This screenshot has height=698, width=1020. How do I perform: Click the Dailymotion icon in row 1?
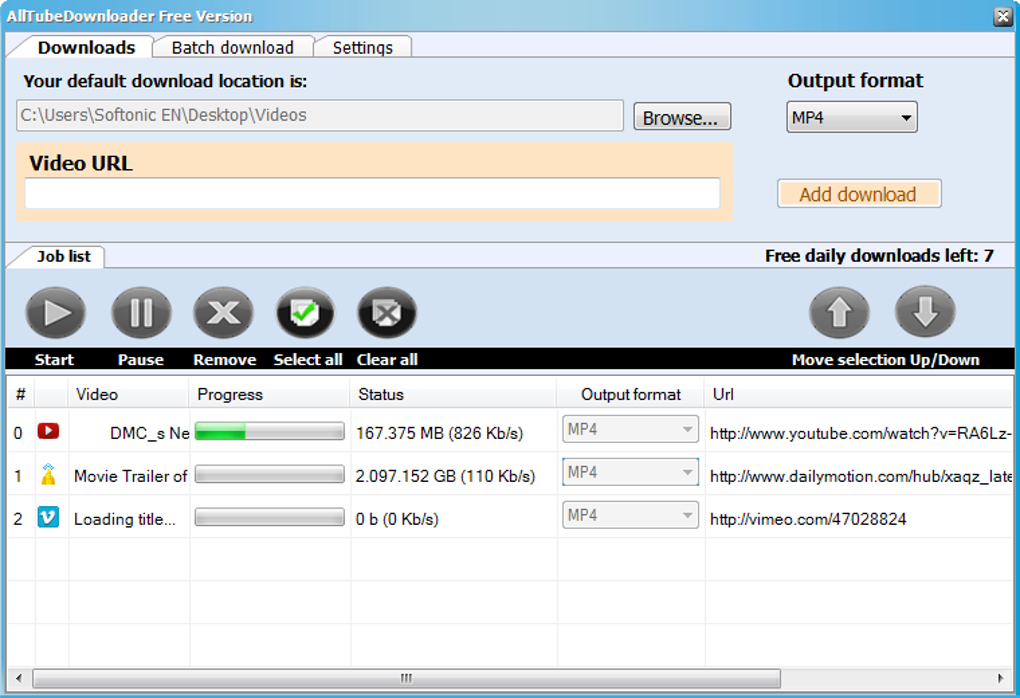48,474
